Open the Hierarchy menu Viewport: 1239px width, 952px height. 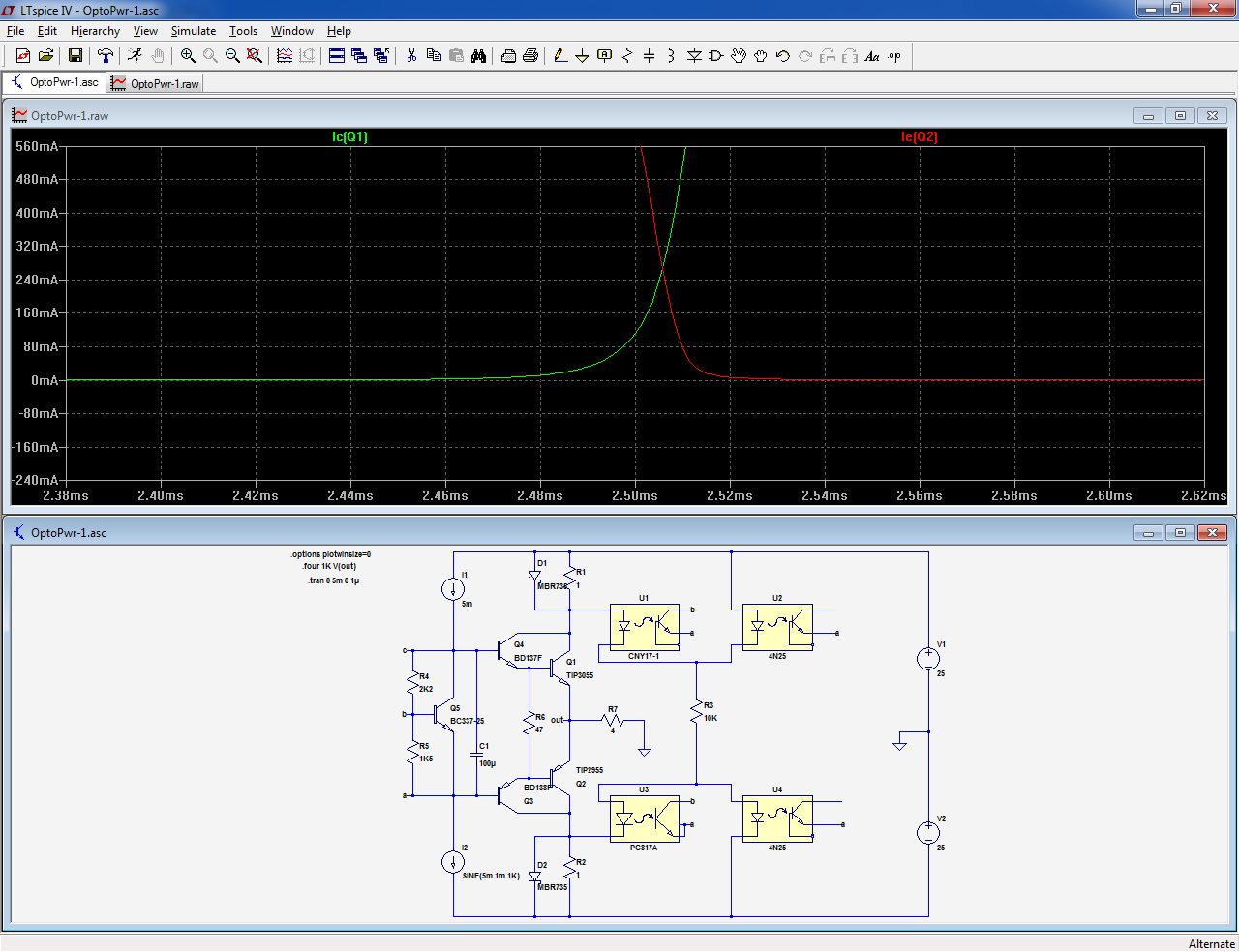click(x=95, y=31)
